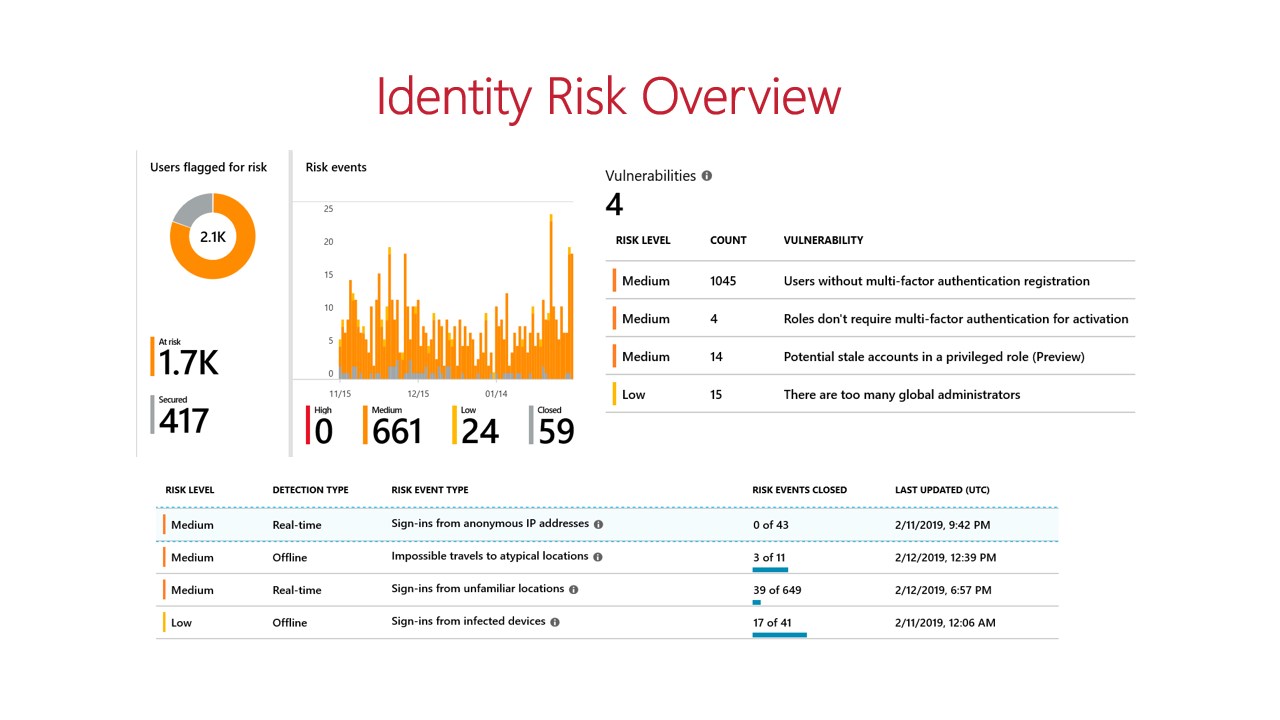Click date 2/11/2019, 12:06 AM
The height and width of the screenshot is (720, 1280).
945,623
